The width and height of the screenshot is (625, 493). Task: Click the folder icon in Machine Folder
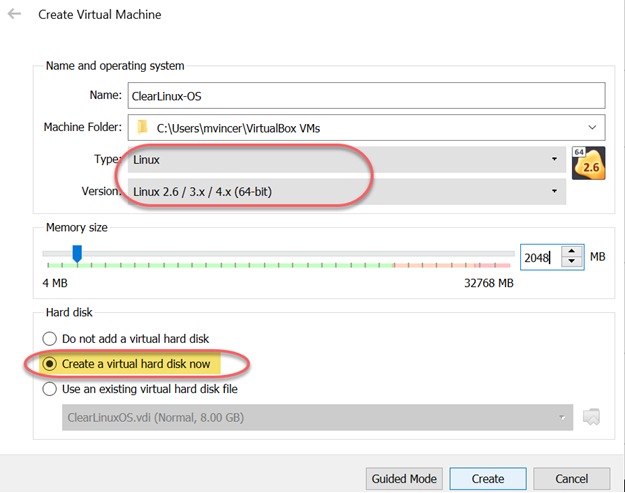143,128
